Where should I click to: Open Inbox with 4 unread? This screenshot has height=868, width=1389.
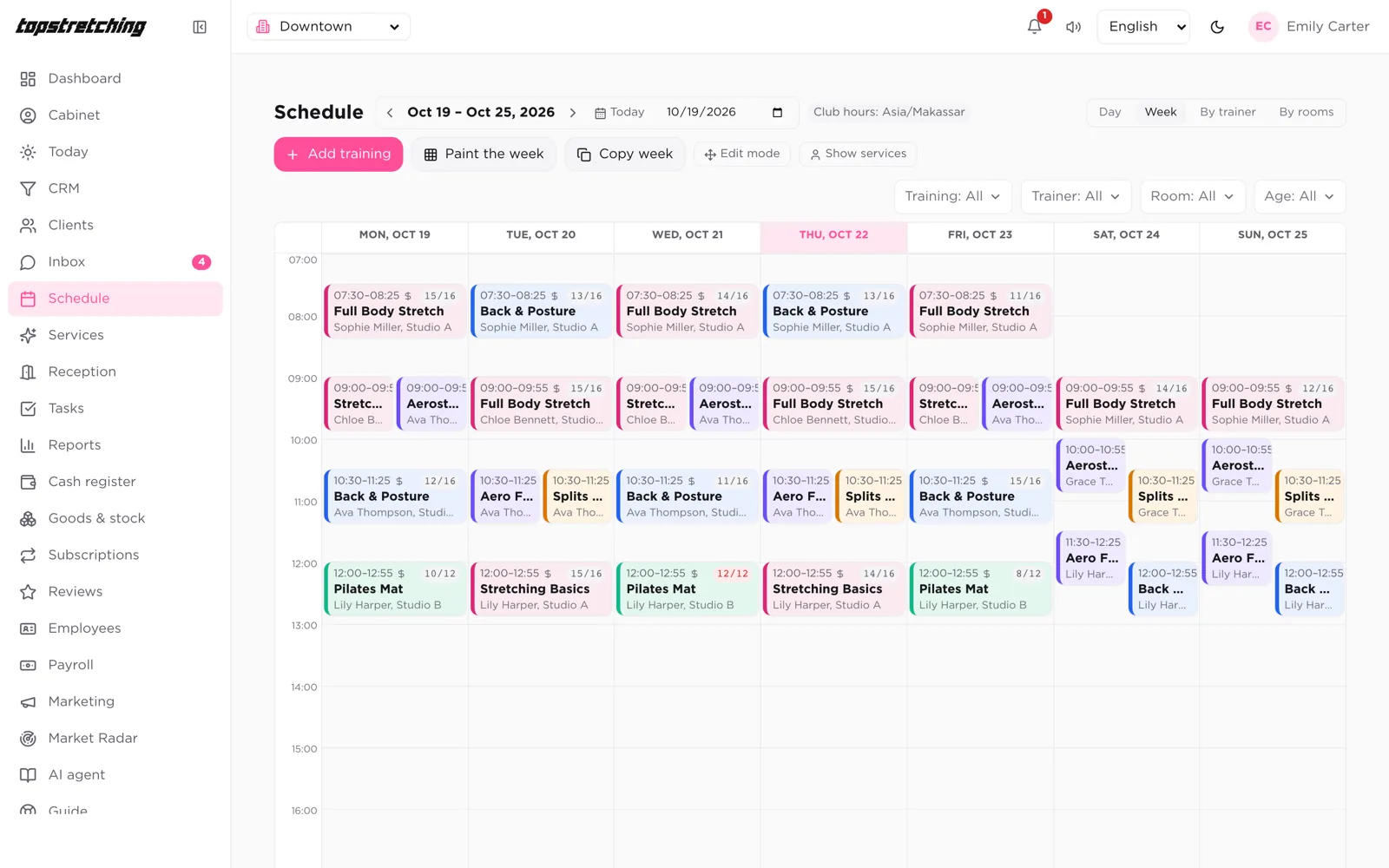[115, 261]
